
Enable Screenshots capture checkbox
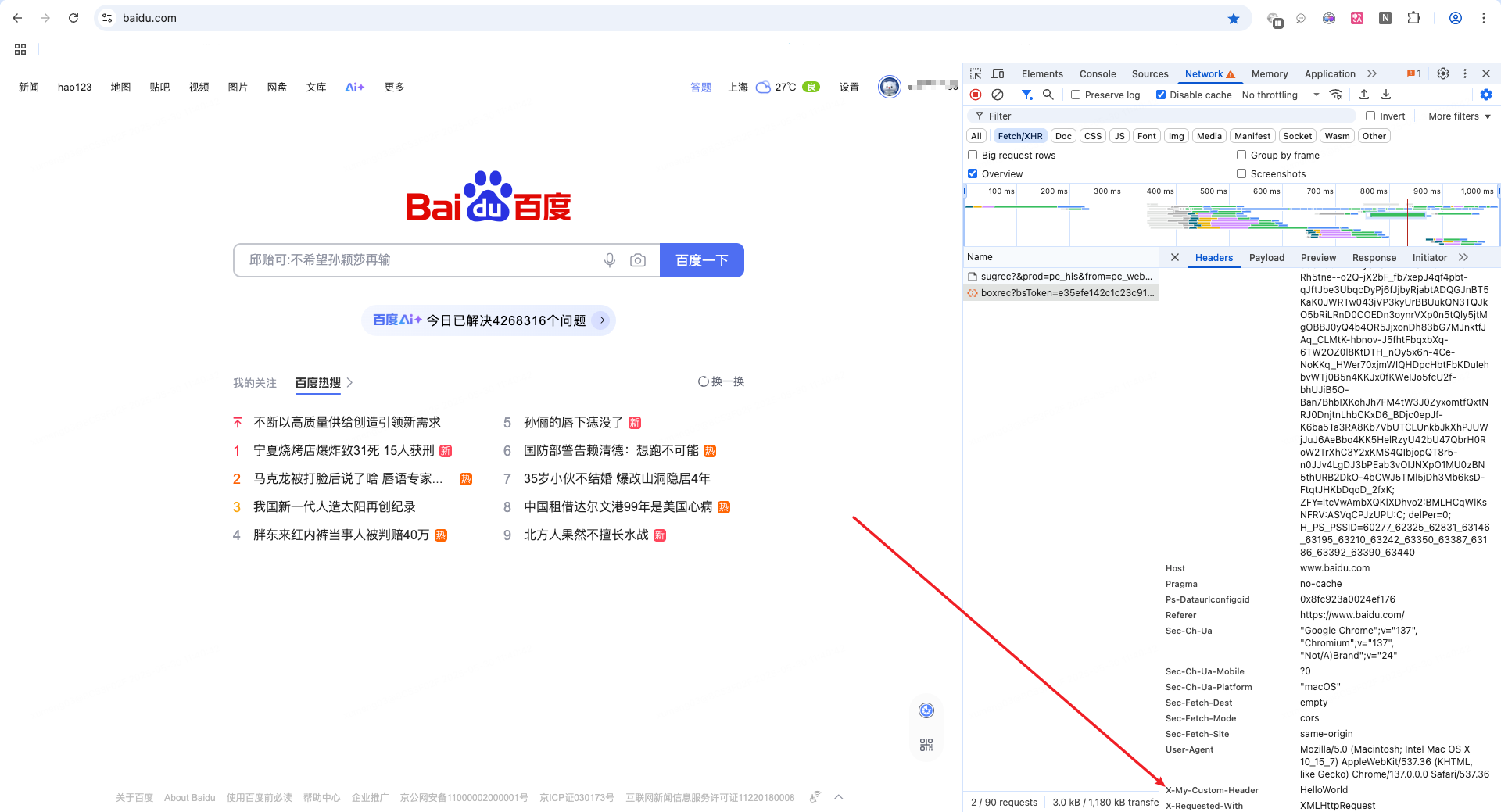[1241, 173]
